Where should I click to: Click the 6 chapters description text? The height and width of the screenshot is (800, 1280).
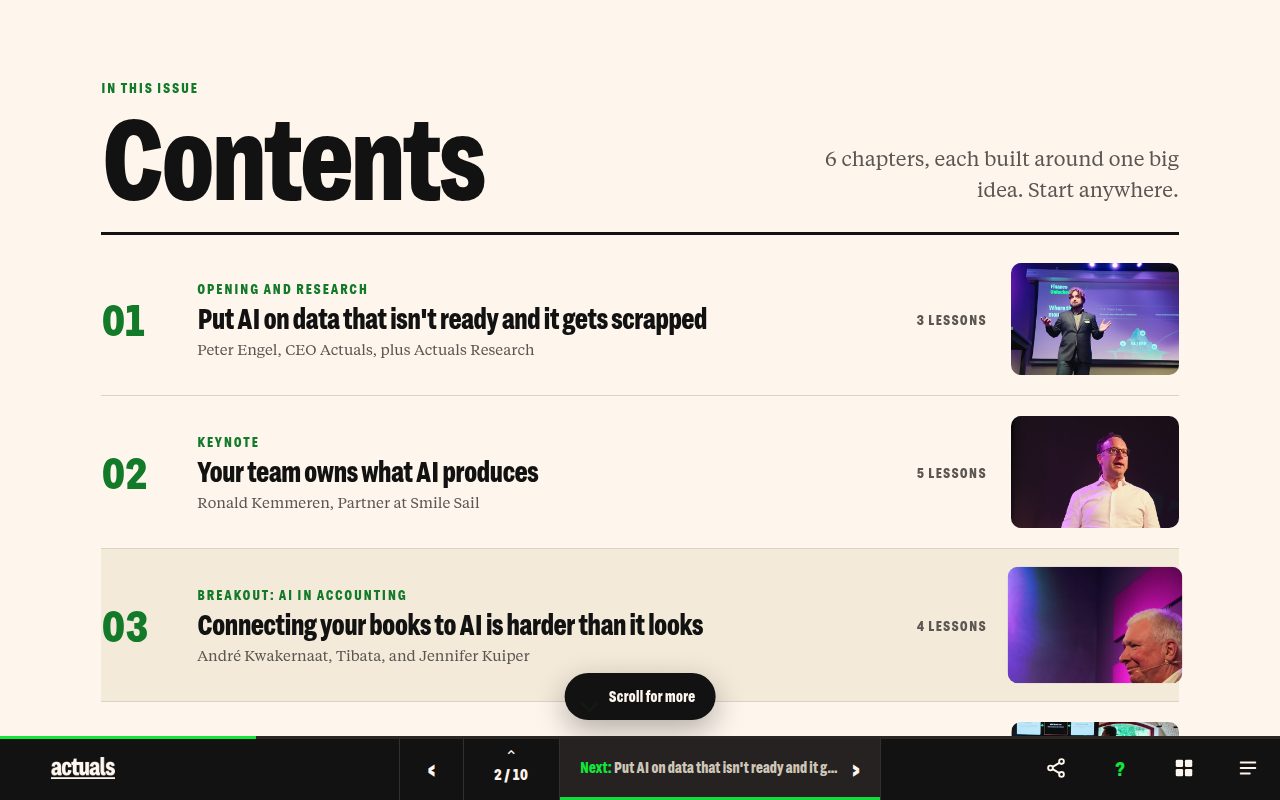pos(1002,174)
